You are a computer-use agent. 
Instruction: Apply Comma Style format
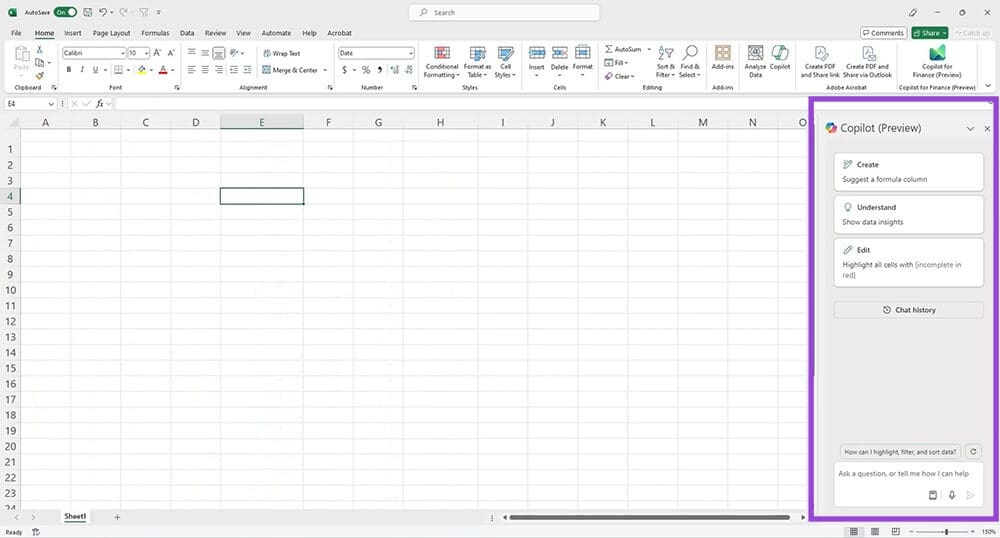tap(380, 69)
